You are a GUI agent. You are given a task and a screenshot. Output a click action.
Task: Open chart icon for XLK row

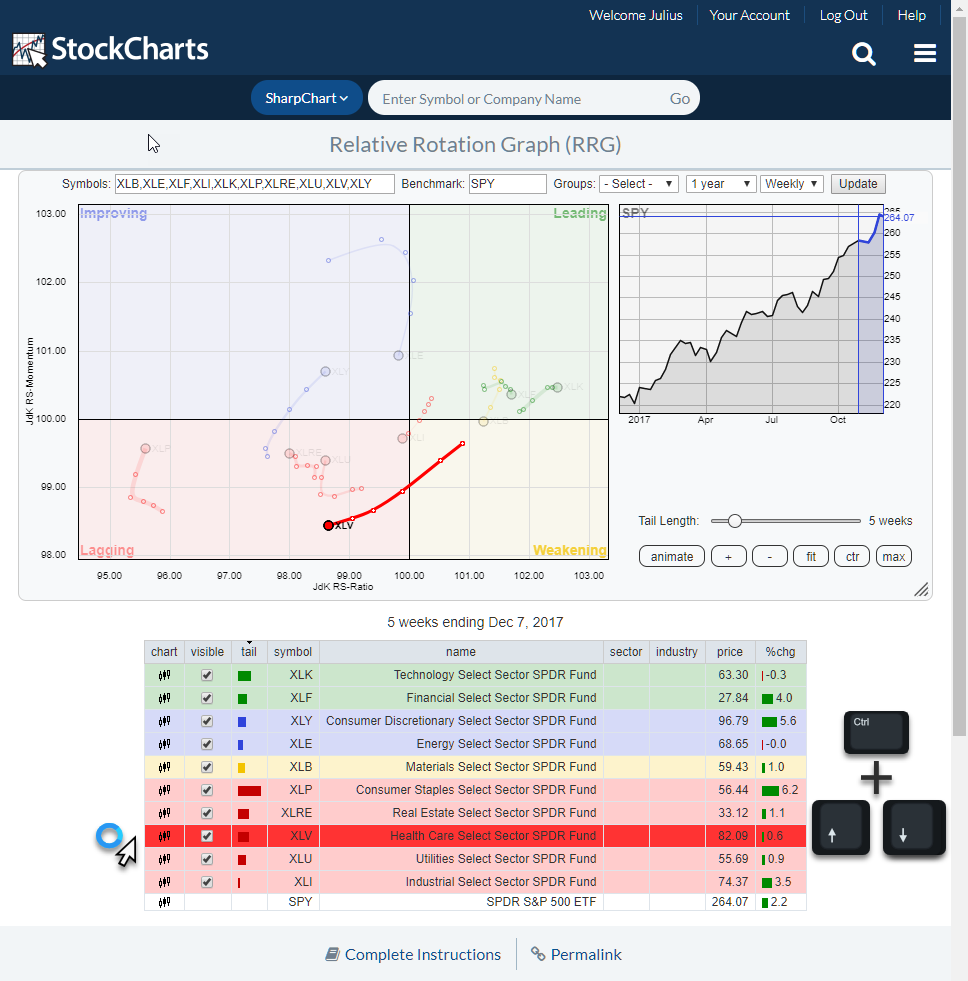point(164,675)
